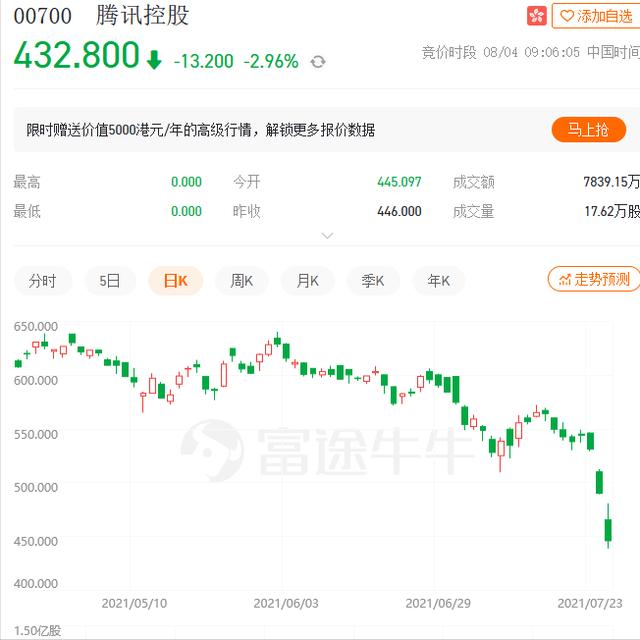Click the Hong Kong flag market icon

point(537,16)
